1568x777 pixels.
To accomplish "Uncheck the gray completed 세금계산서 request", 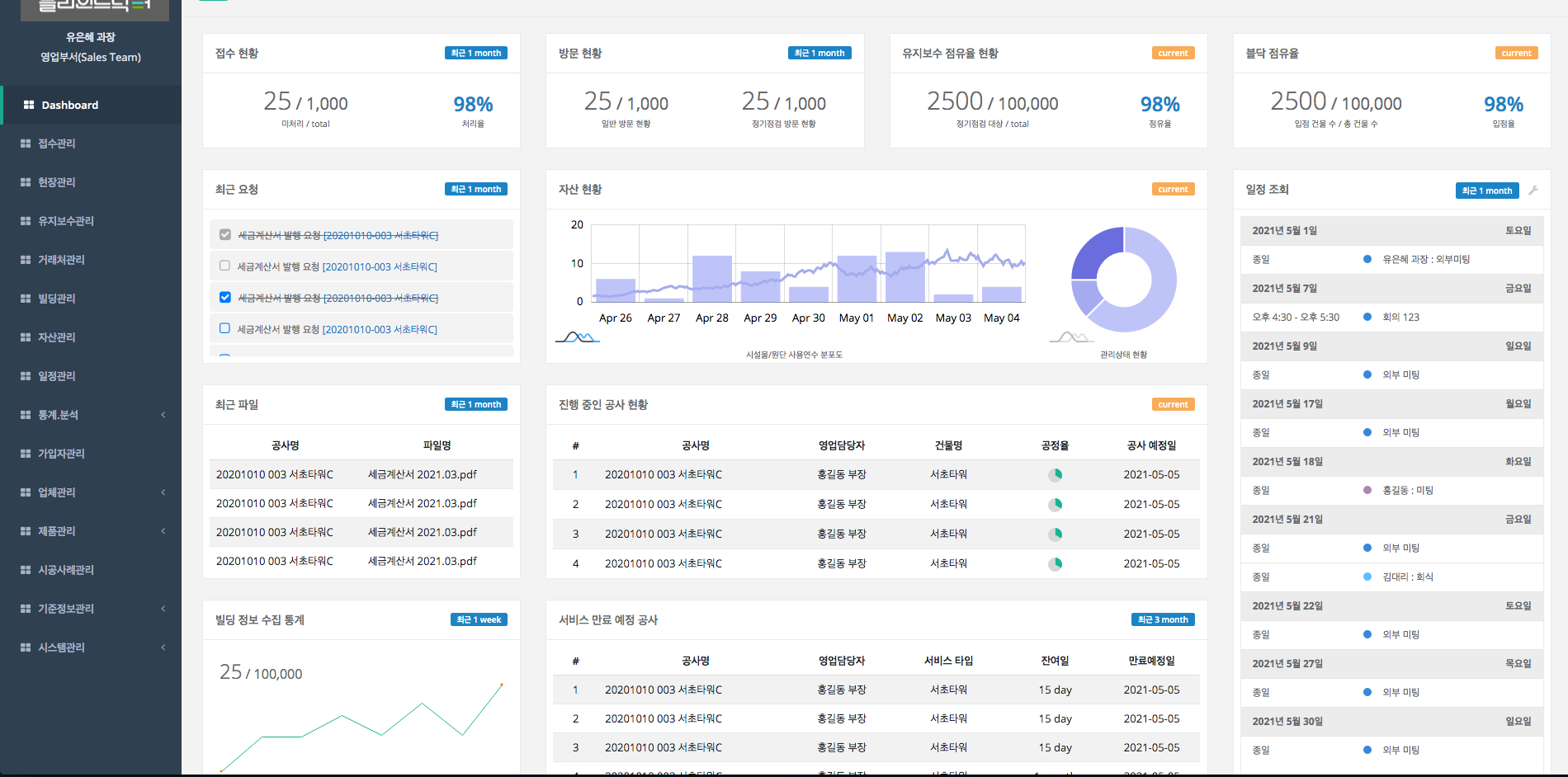I will click(x=224, y=234).
